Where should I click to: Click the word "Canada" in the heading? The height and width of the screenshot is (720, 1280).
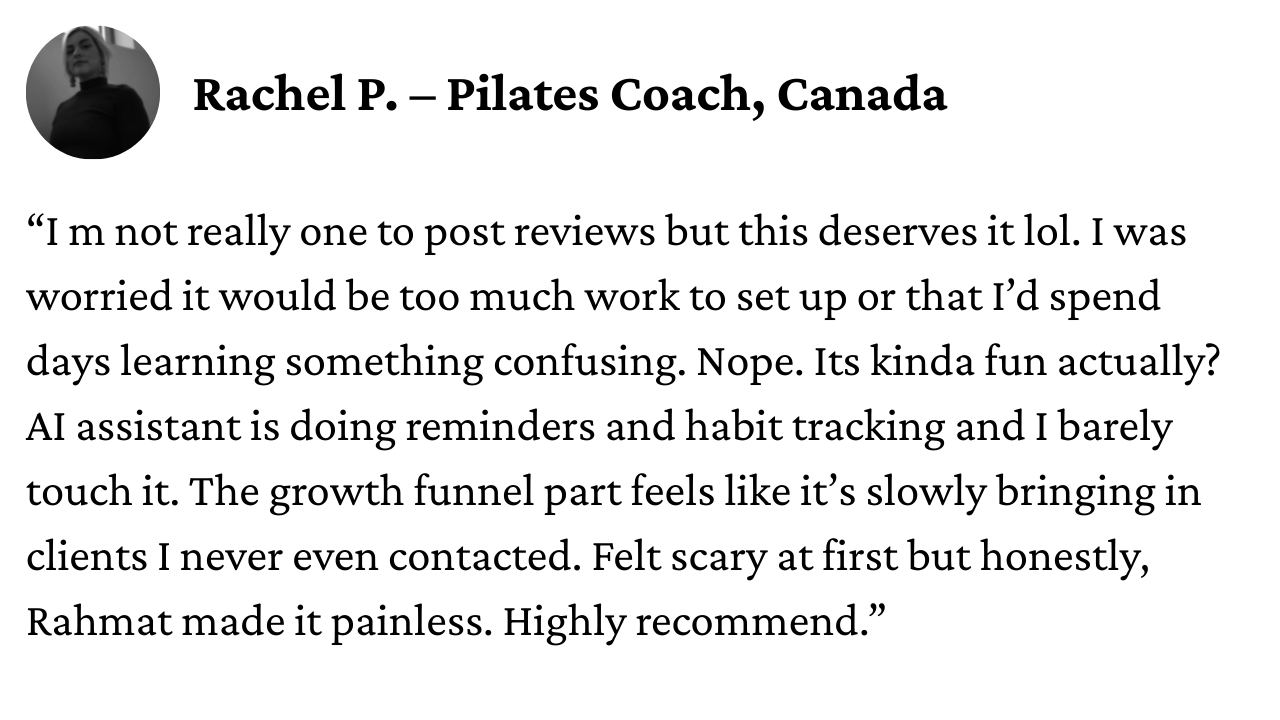tap(861, 95)
